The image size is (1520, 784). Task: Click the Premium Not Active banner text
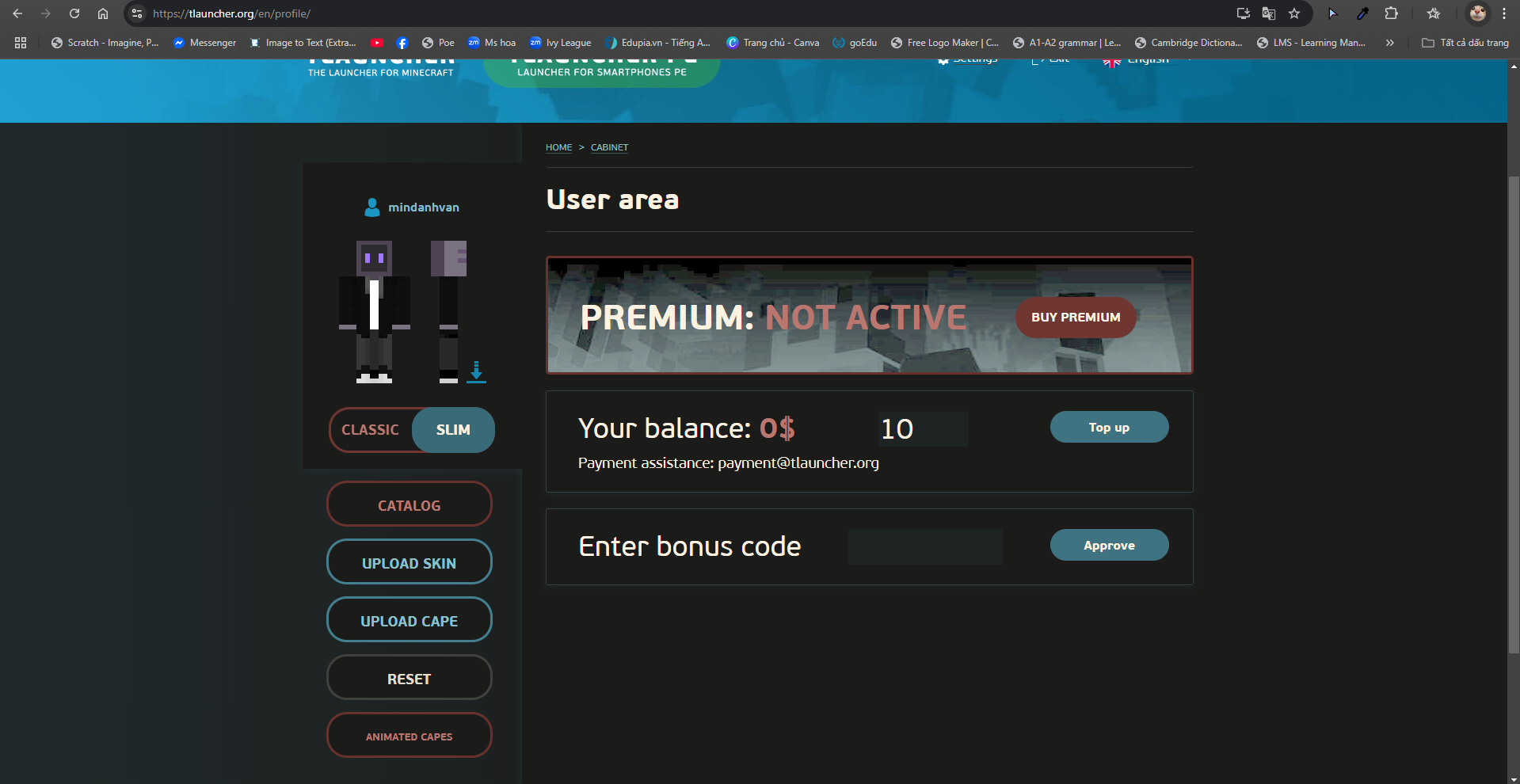point(773,318)
